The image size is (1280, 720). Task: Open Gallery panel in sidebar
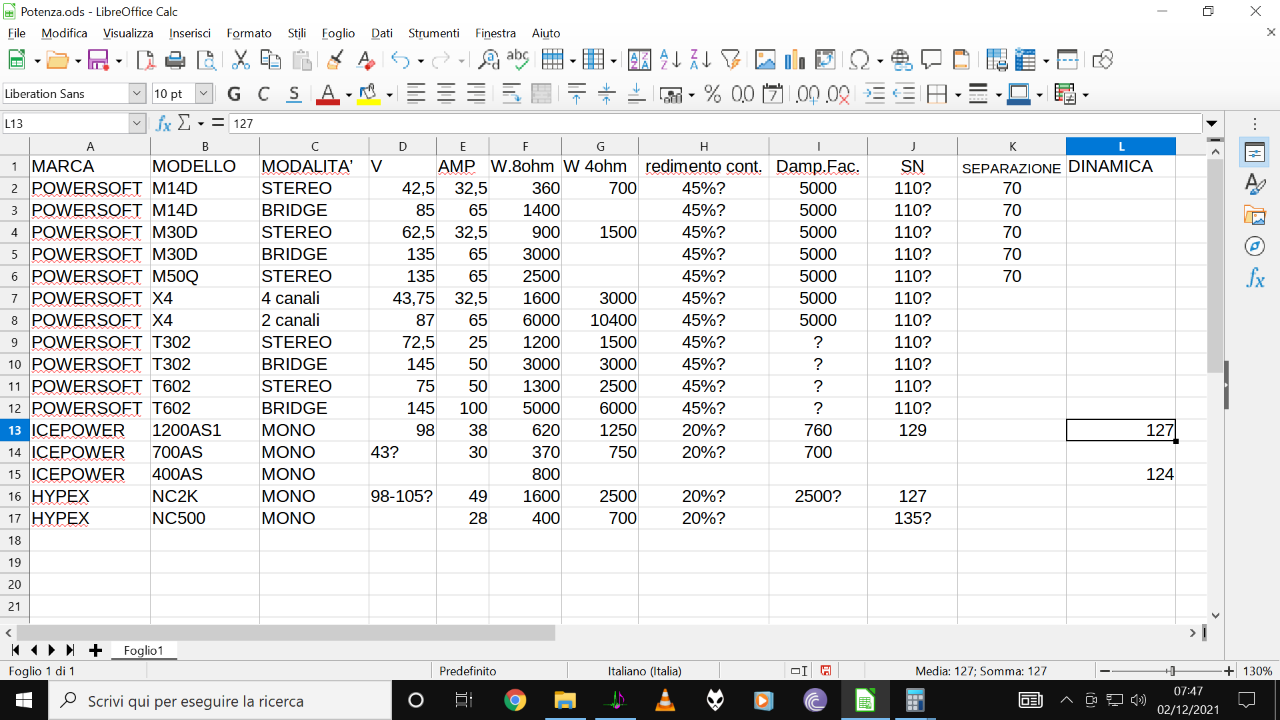[x=1255, y=215]
